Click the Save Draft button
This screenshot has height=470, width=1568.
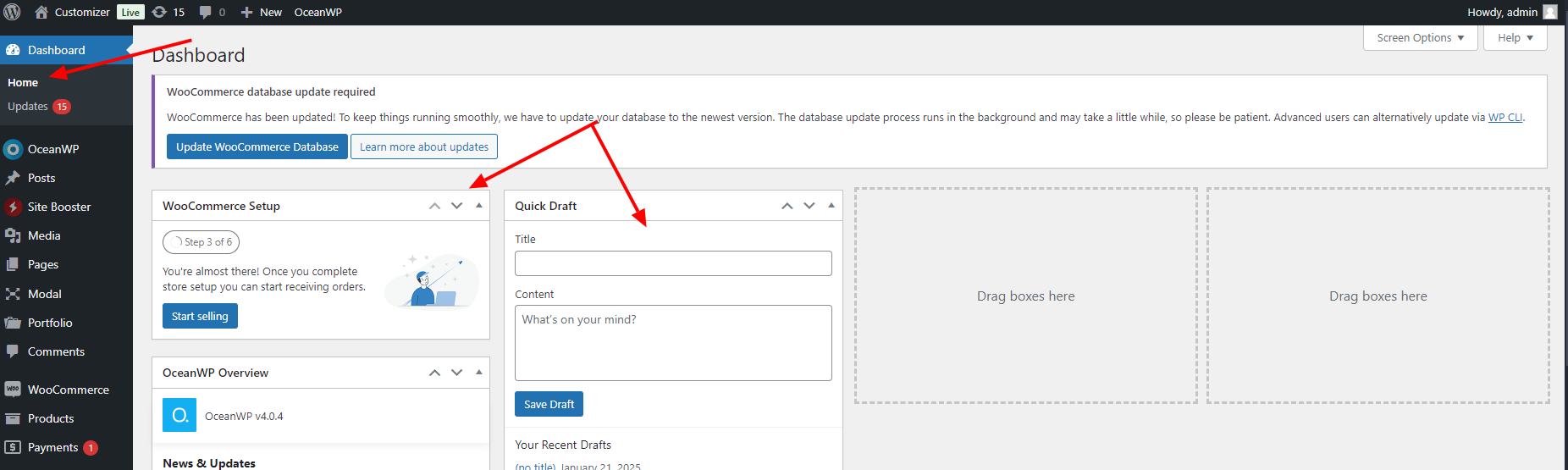click(x=549, y=404)
